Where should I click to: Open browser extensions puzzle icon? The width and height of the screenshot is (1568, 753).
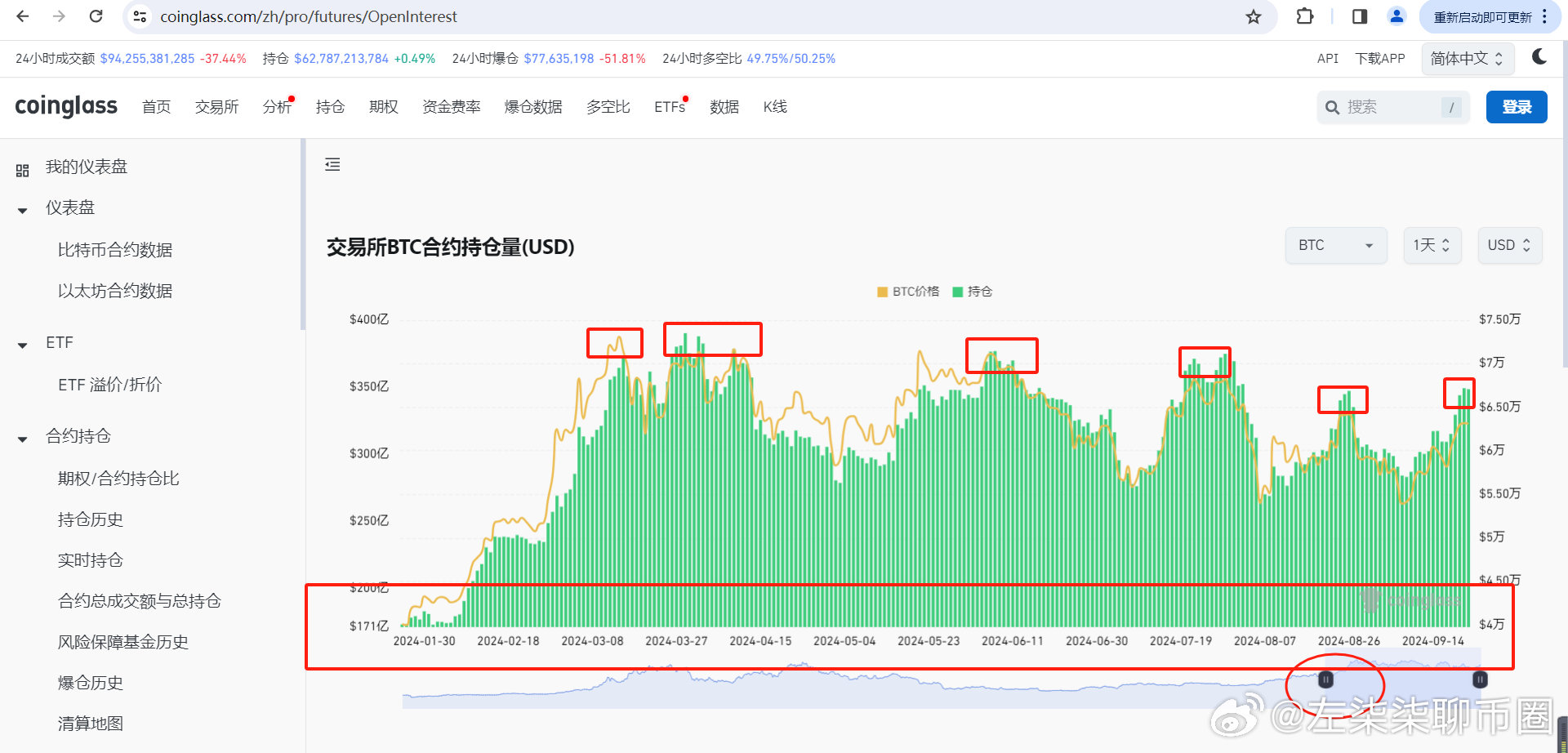(1304, 16)
